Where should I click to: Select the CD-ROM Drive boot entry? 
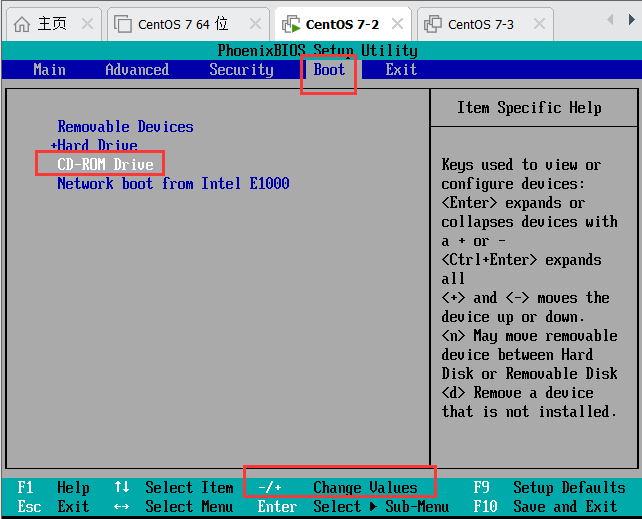[x=105, y=164]
